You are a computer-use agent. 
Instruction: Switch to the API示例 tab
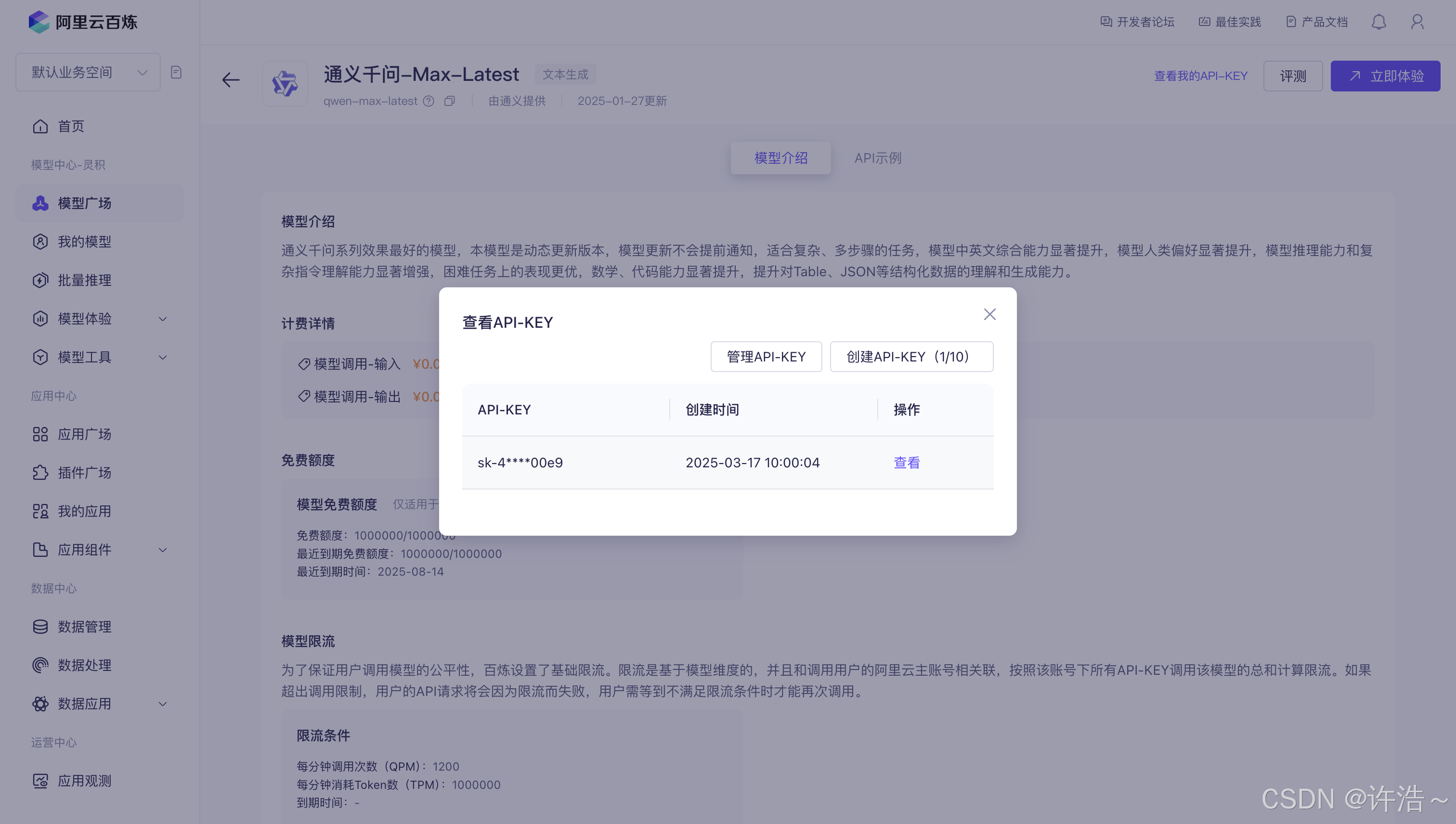tap(877, 158)
